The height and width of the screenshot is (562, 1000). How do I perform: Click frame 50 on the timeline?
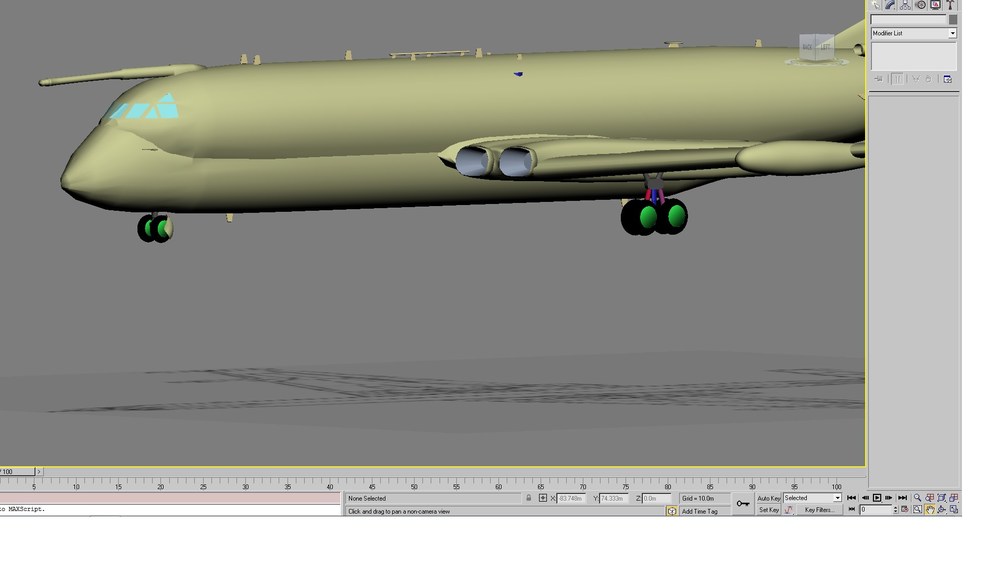click(415, 486)
